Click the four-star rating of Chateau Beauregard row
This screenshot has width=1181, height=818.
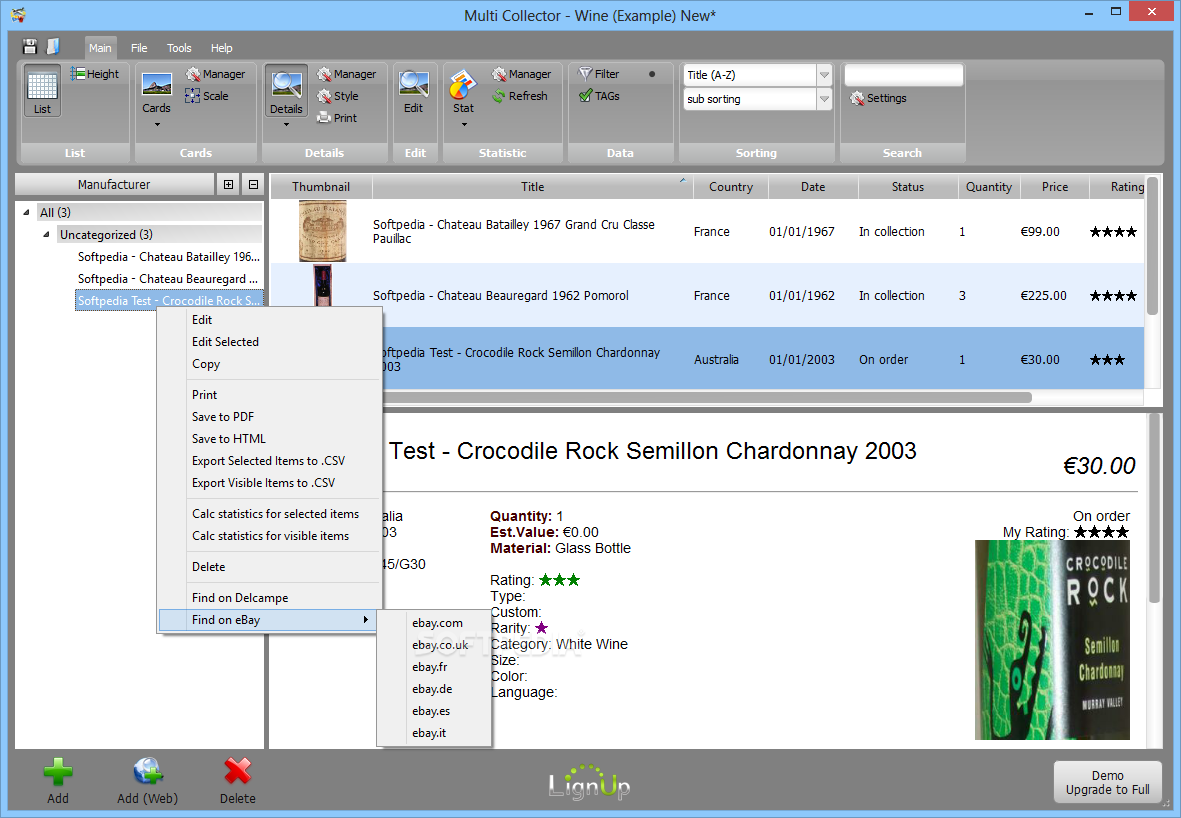pos(1113,295)
